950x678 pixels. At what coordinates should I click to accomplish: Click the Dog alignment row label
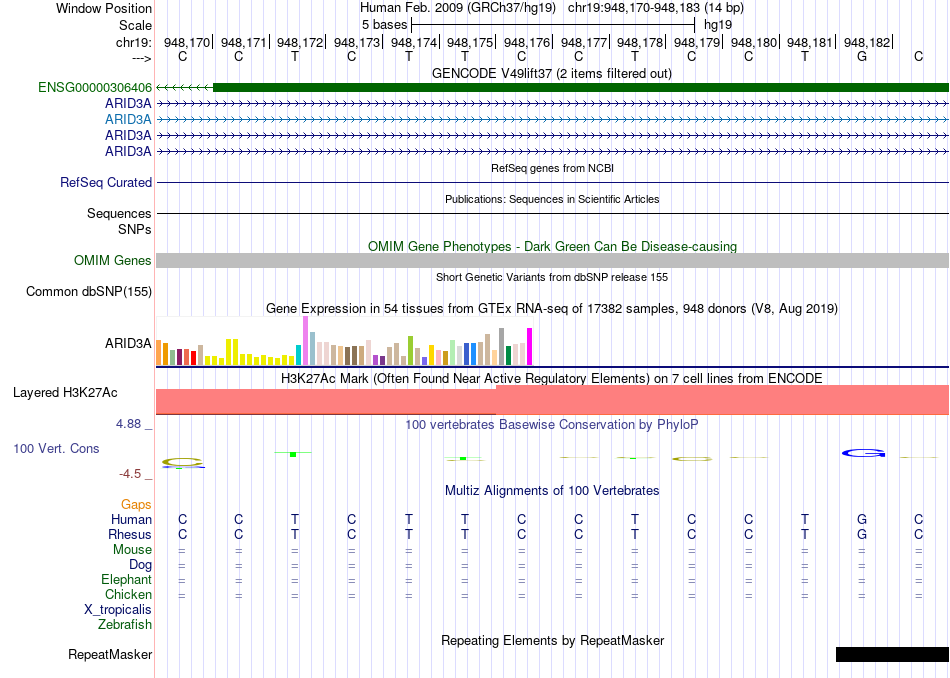tap(141, 565)
